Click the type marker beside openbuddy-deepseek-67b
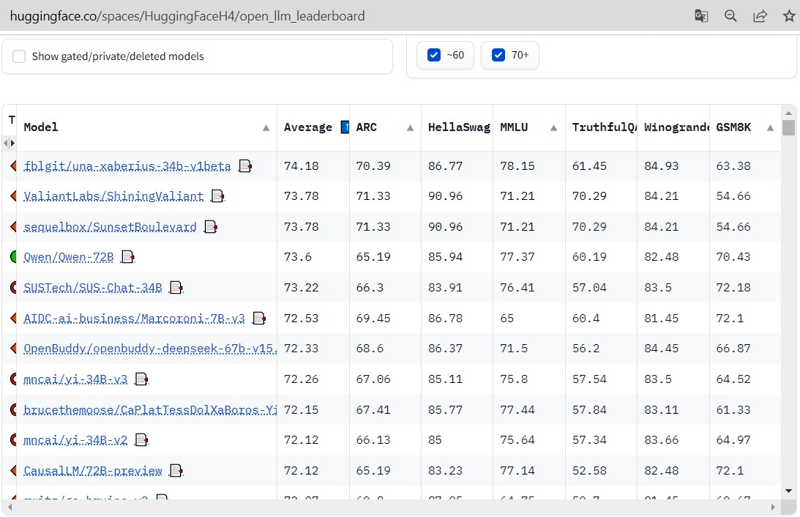 (13, 349)
